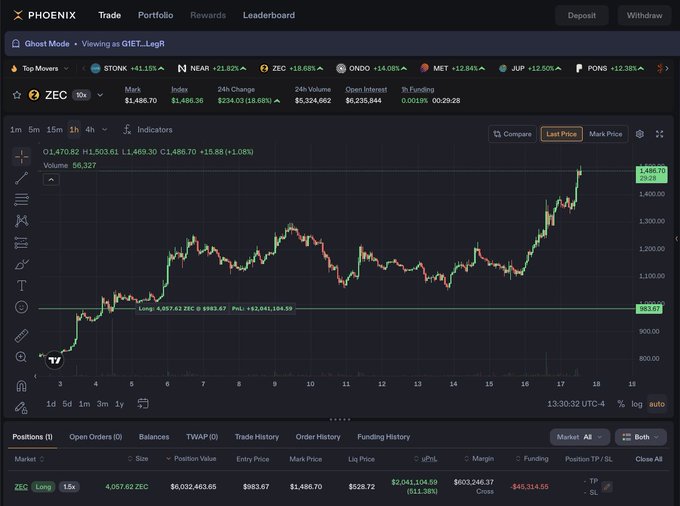Activate the zoom in tool

click(21, 357)
